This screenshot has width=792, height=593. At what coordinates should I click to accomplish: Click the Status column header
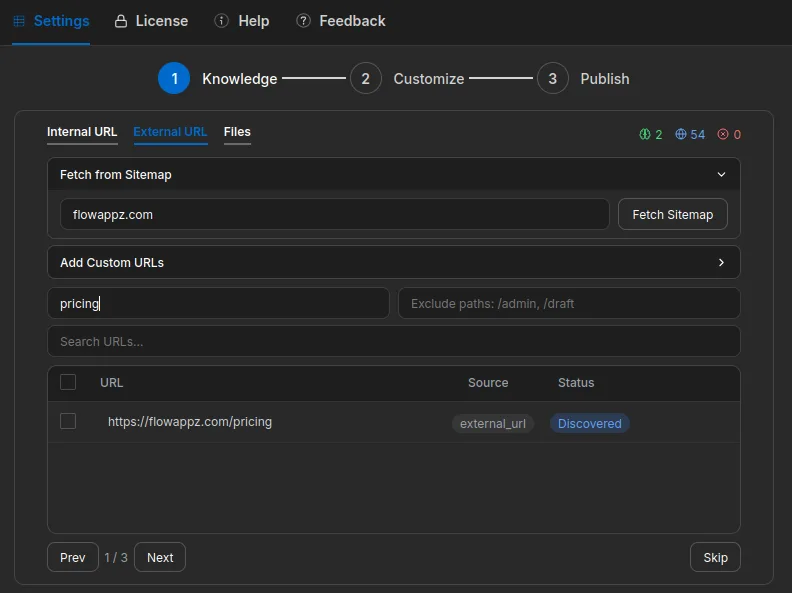tap(576, 382)
